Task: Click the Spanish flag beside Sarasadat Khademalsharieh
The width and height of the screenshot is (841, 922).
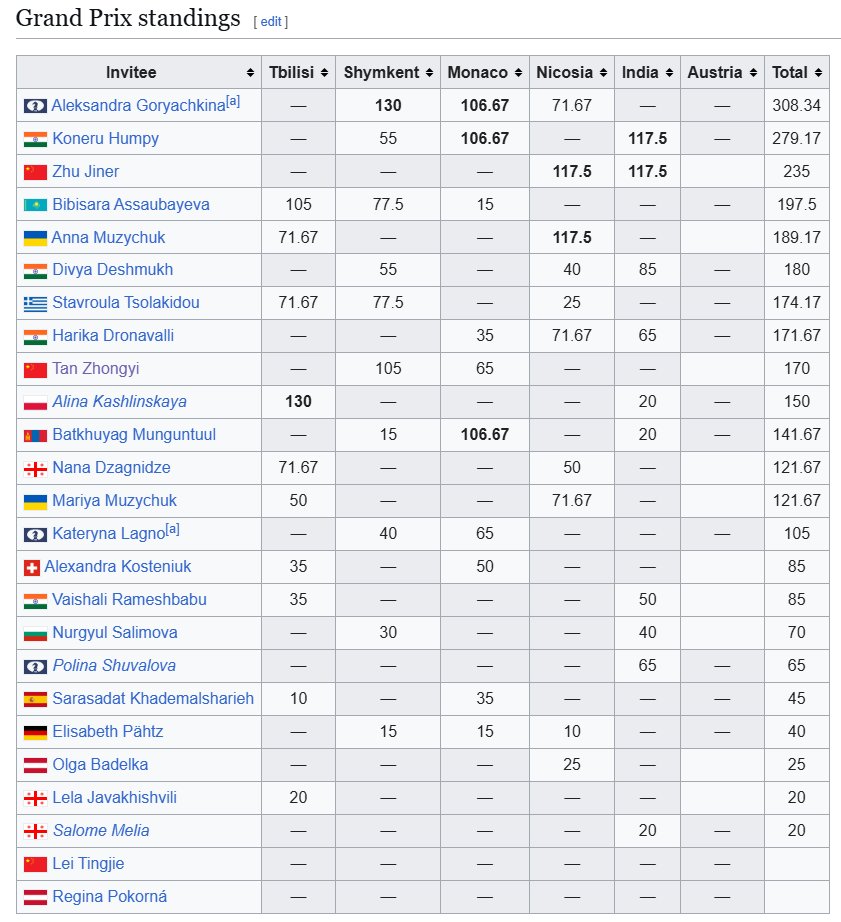Action: point(35,700)
